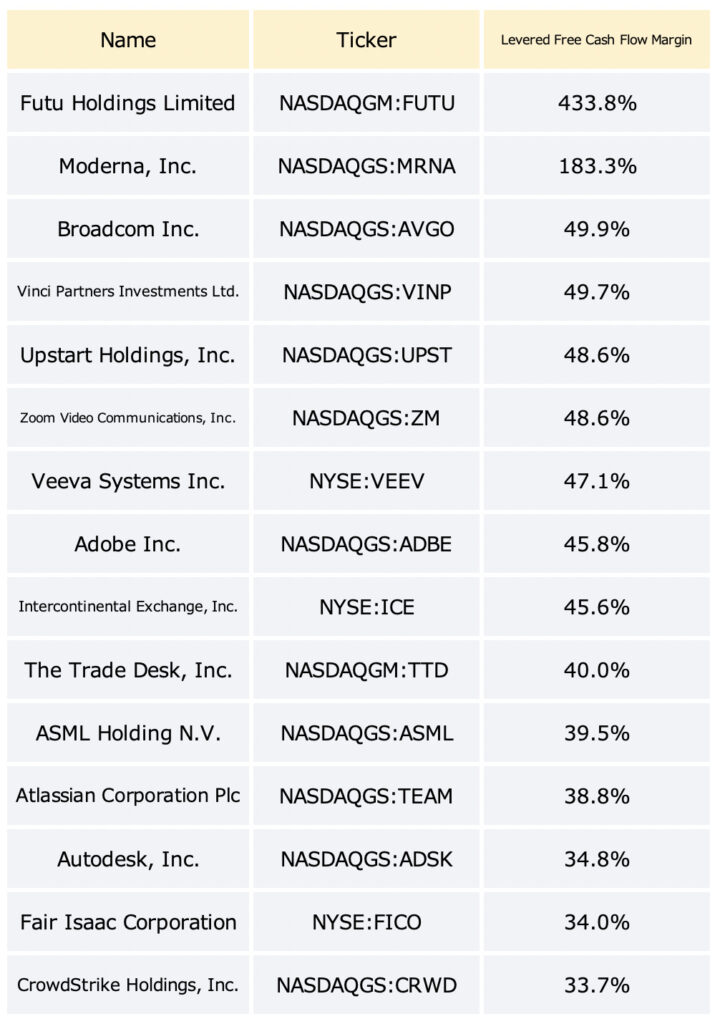720x1024 pixels.
Task: Click the NASDAQGS:ZM ticker cell
Action: click(x=367, y=418)
